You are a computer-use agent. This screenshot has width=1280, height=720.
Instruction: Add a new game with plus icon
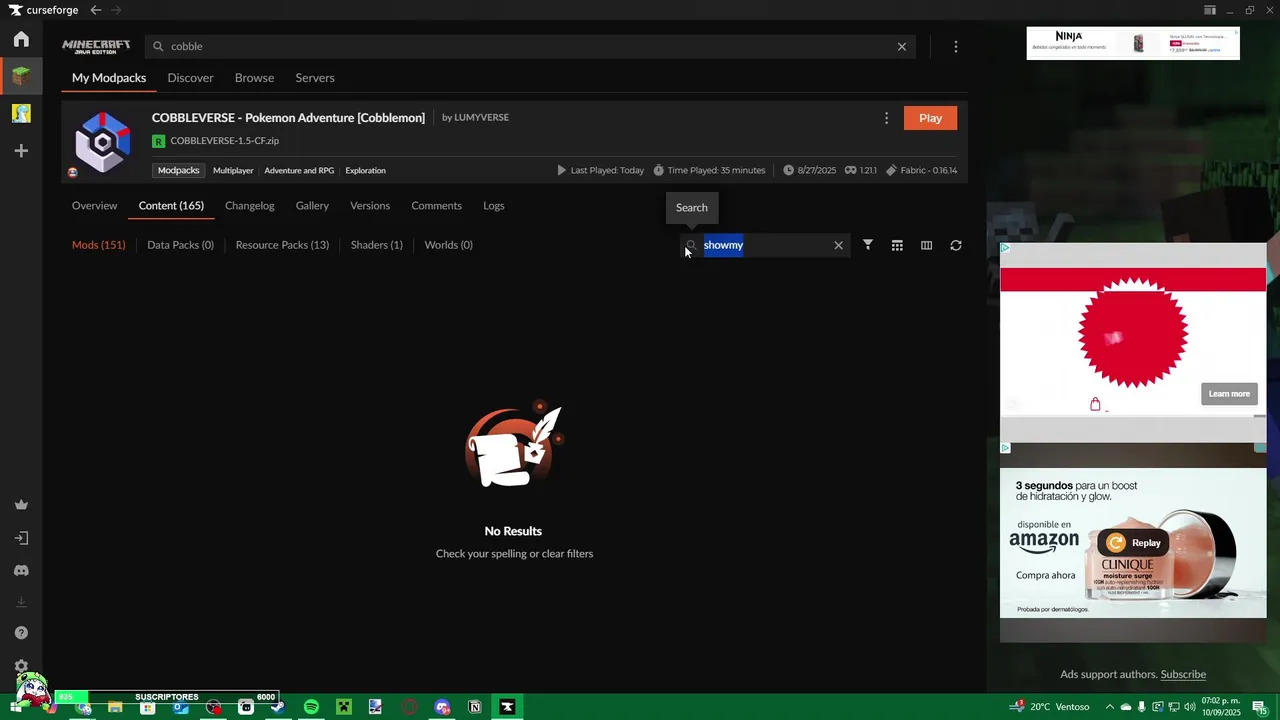[x=21, y=151]
